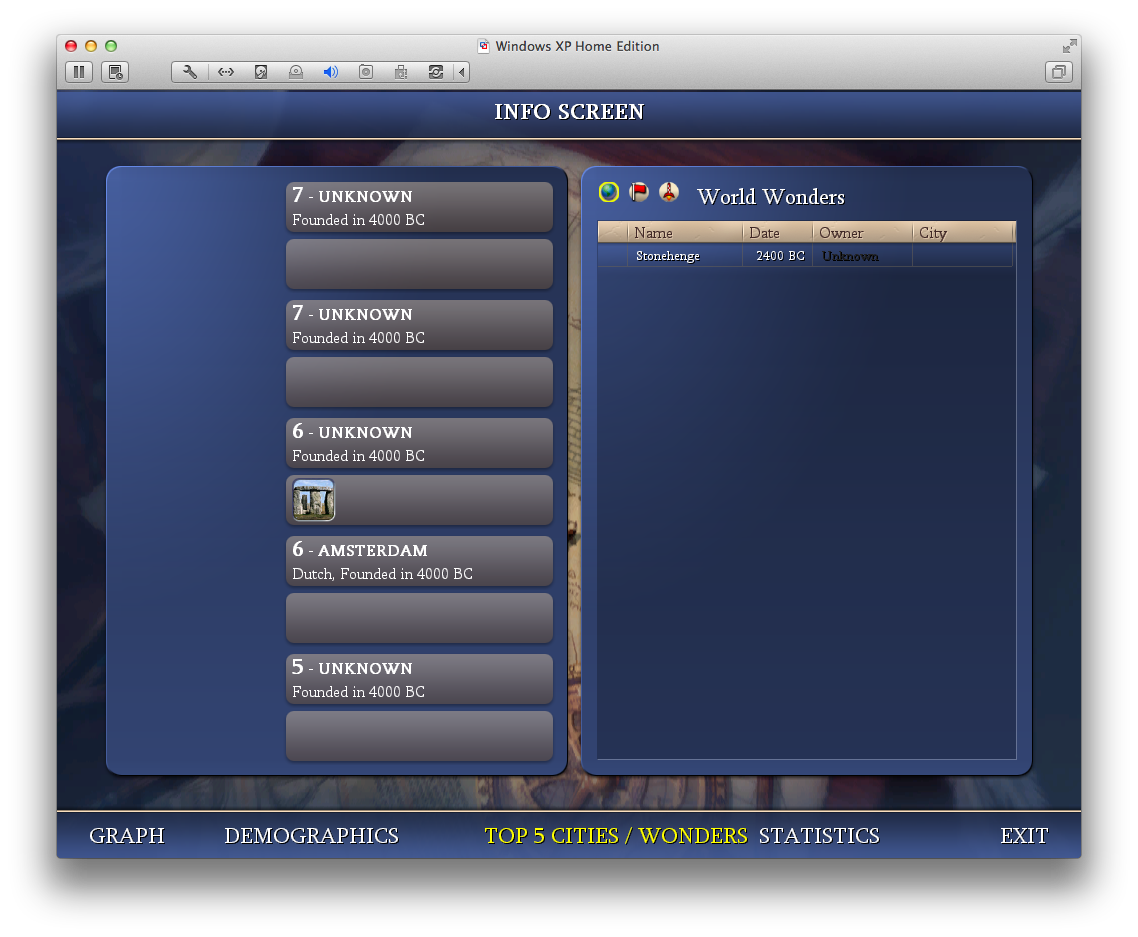This screenshot has width=1138, height=937.
Task: Click the Windows XP Home Edition window title
Action: [x=577, y=46]
